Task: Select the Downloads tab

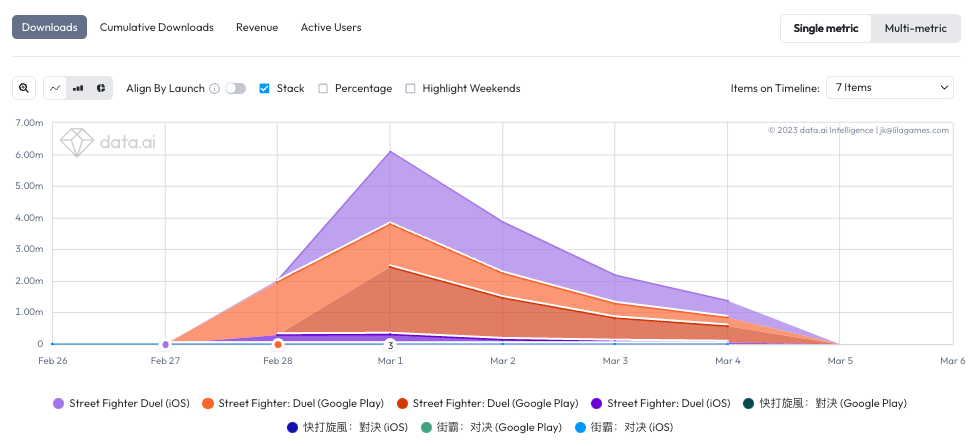Action: point(50,27)
